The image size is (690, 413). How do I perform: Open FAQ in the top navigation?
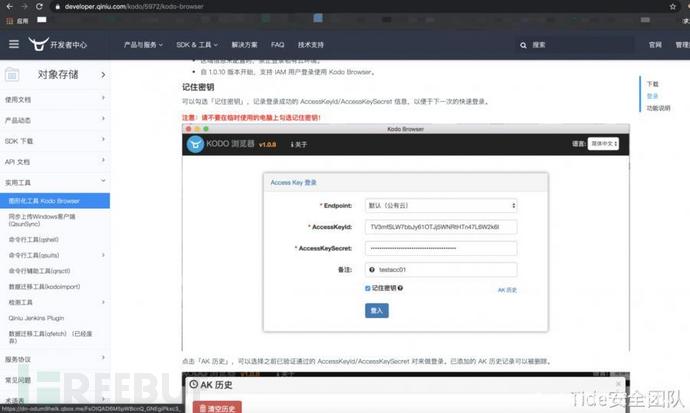(278, 45)
